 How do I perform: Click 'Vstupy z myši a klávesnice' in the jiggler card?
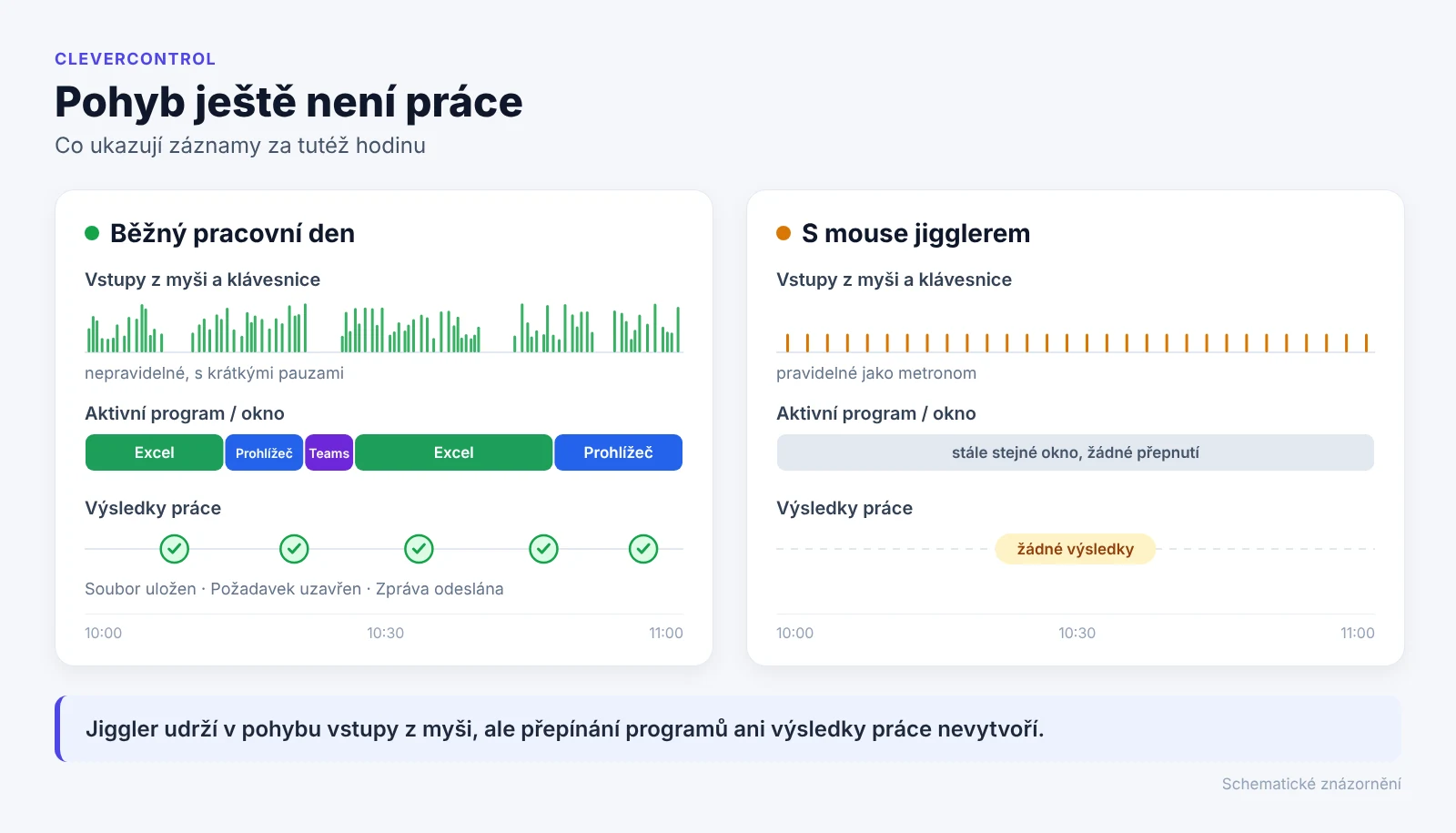click(894, 279)
